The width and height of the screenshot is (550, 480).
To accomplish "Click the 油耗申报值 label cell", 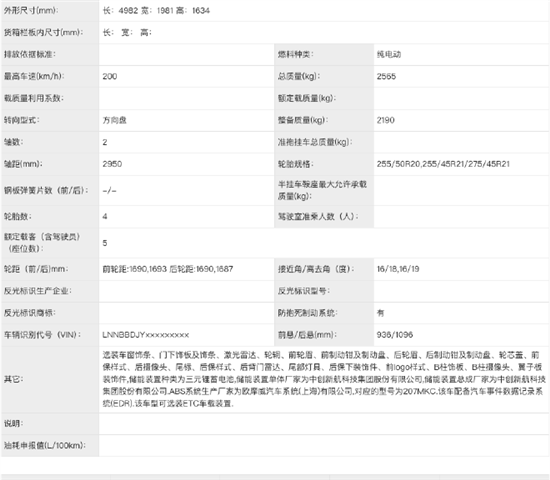I will 50,445.
